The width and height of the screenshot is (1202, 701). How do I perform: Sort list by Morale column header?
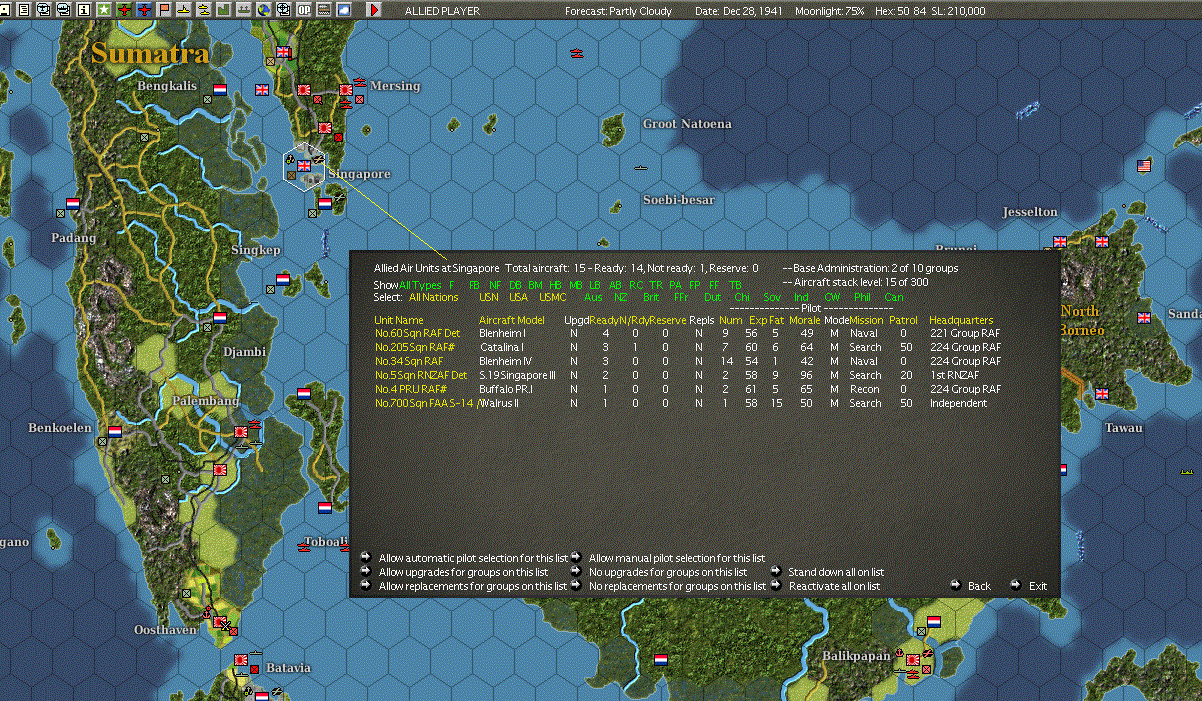805,320
